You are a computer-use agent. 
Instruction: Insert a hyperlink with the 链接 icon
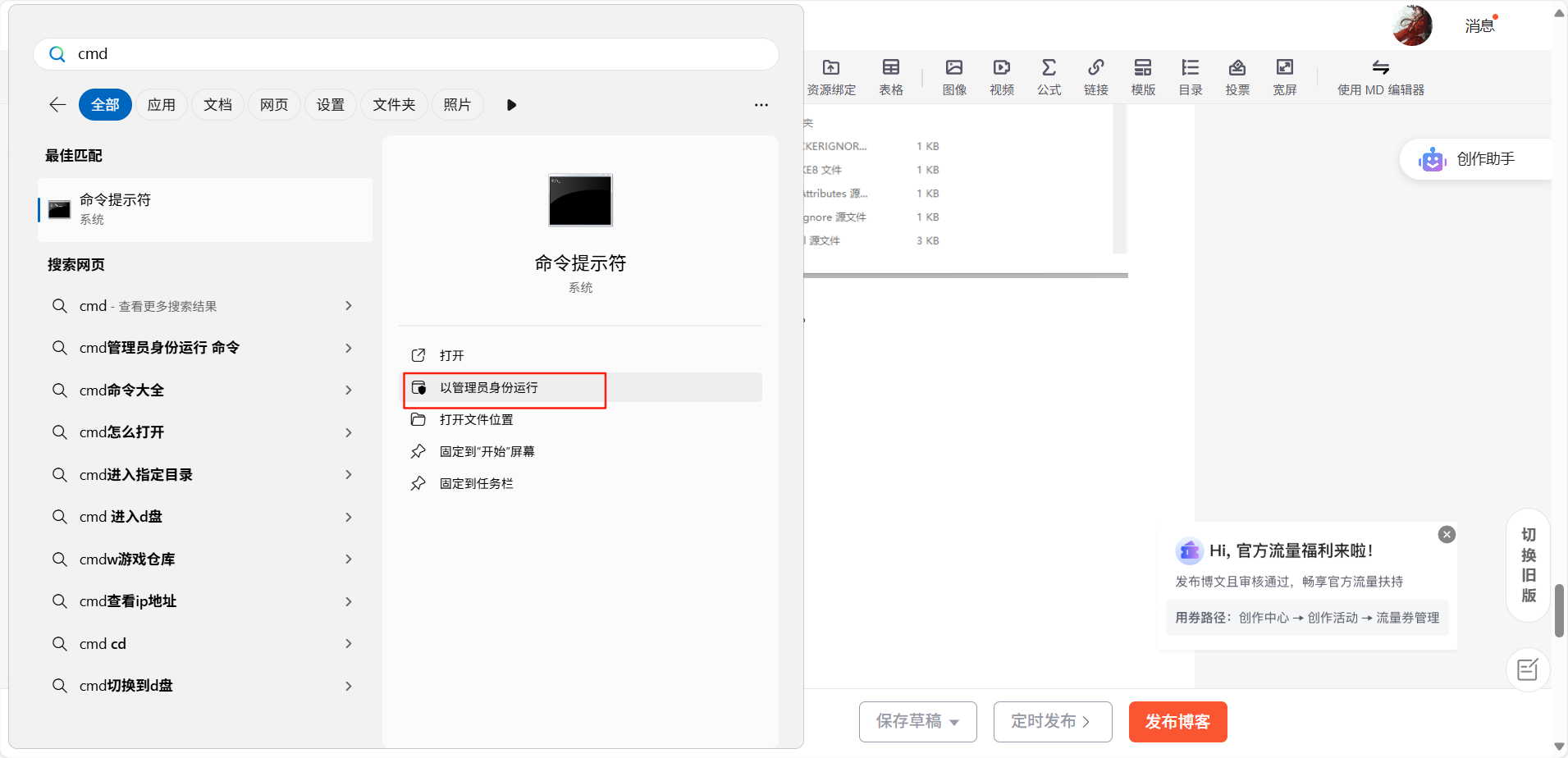pos(1096,75)
